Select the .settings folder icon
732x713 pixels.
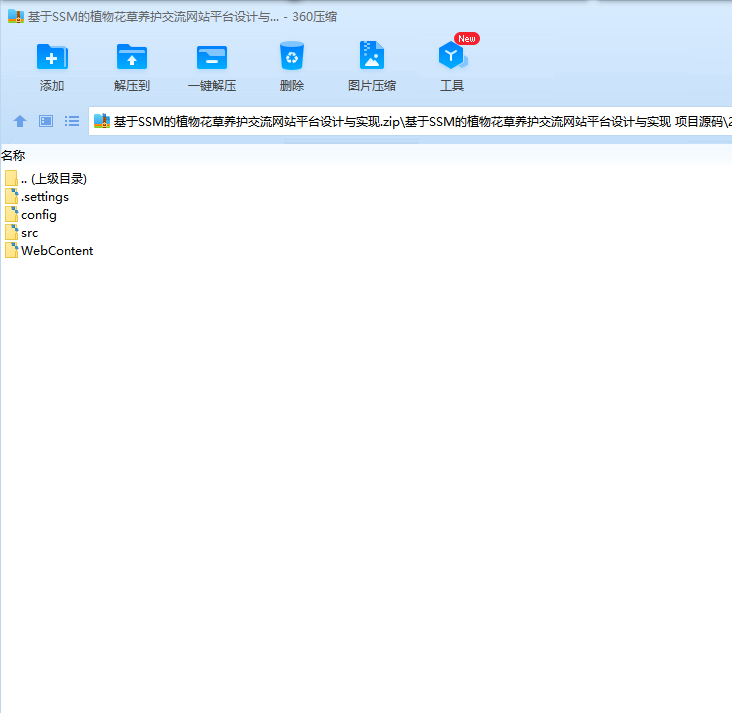click(x=12, y=196)
